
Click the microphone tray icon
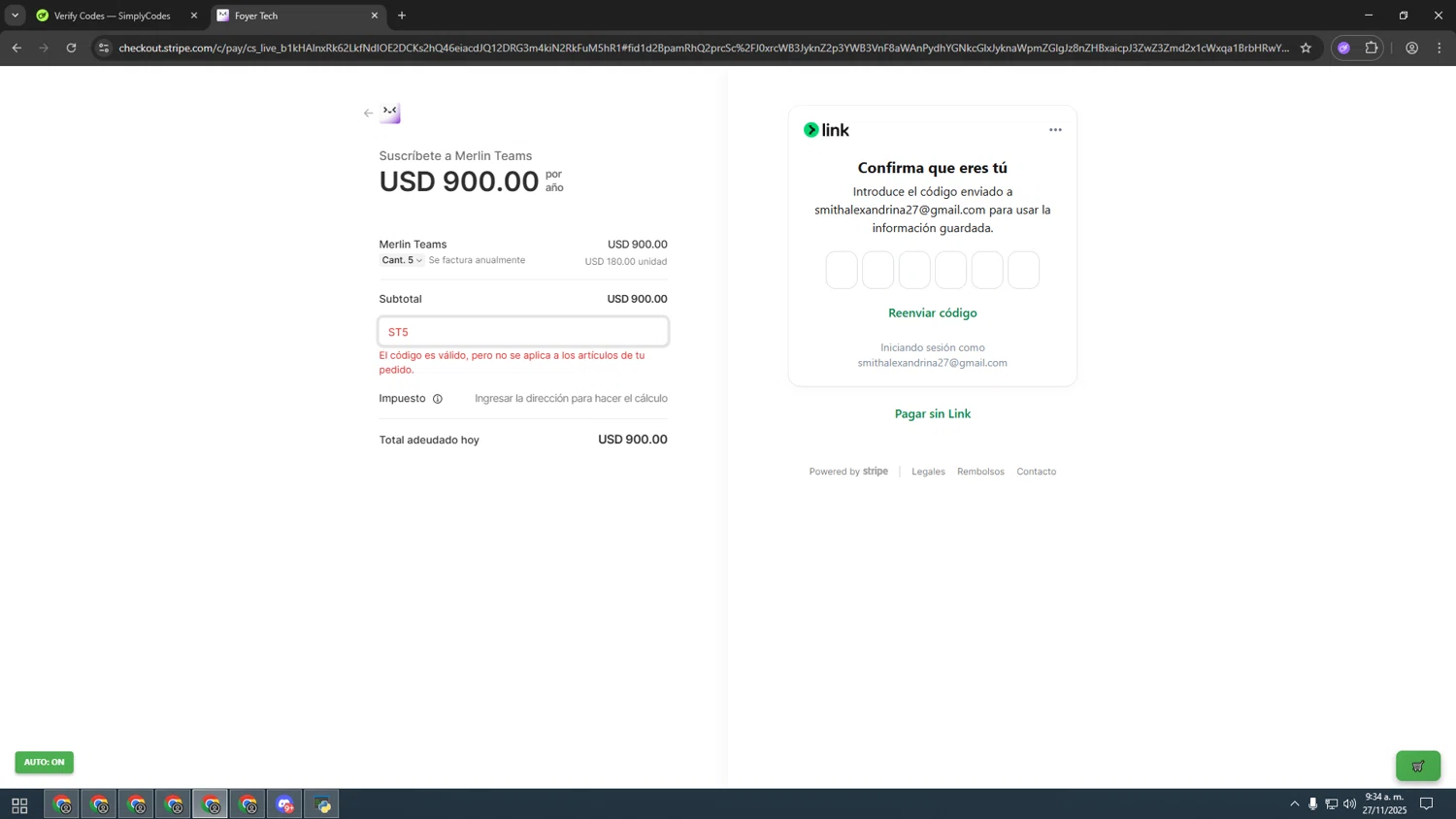point(1312,804)
